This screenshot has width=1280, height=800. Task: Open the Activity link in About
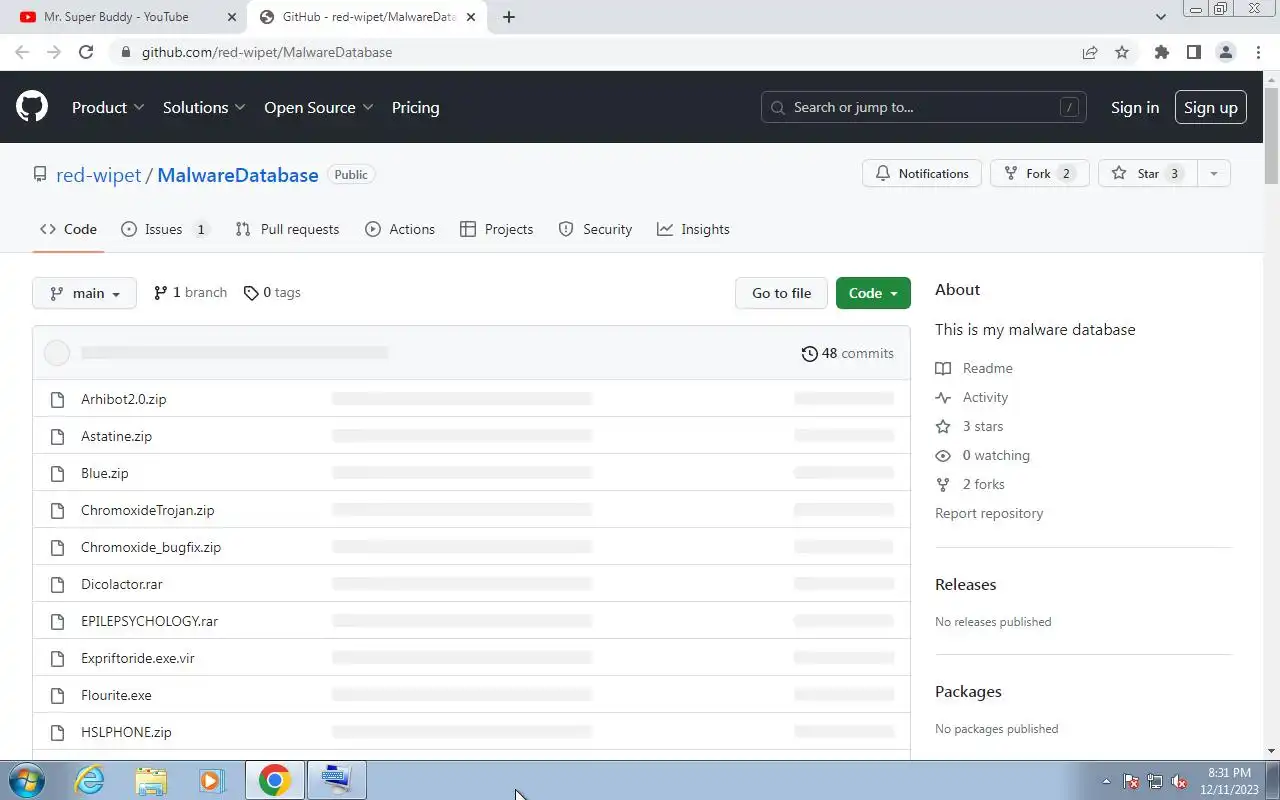971,397
